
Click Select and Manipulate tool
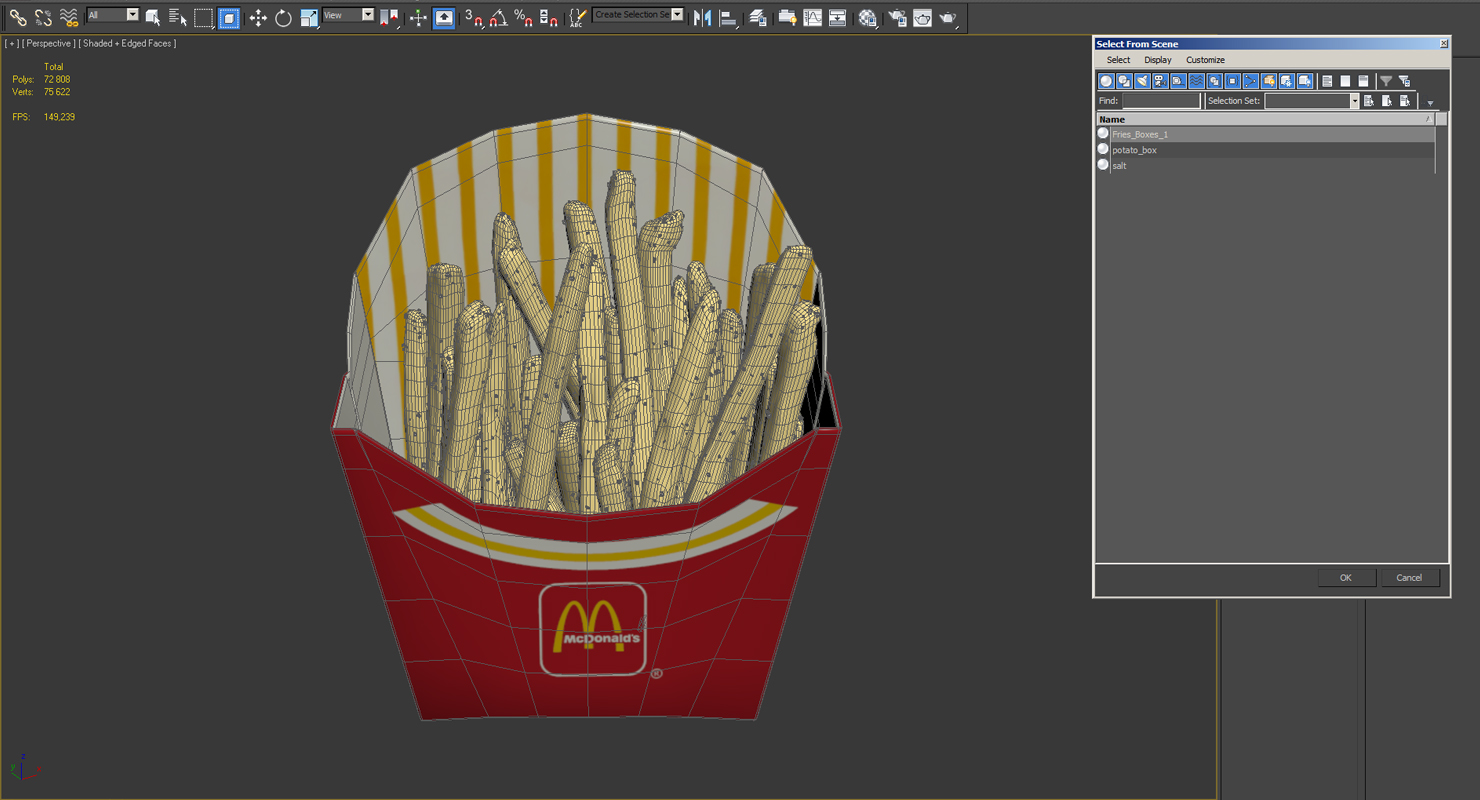[418, 17]
